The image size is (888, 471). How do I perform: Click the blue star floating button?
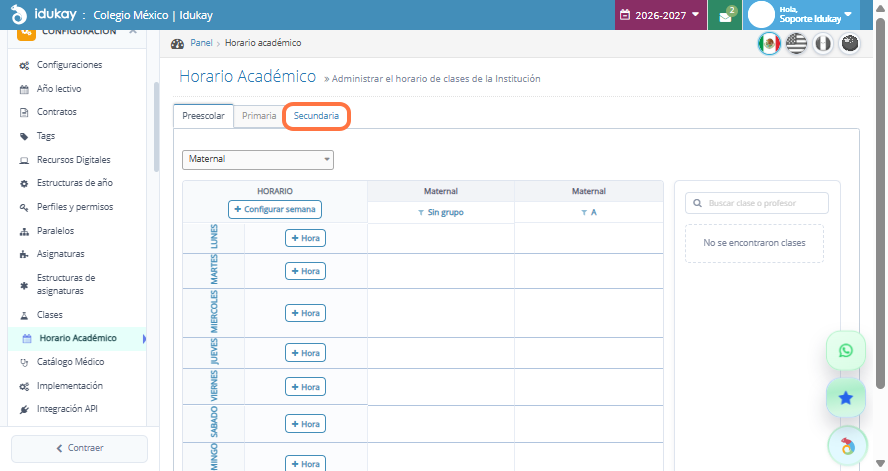click(846, 398)
